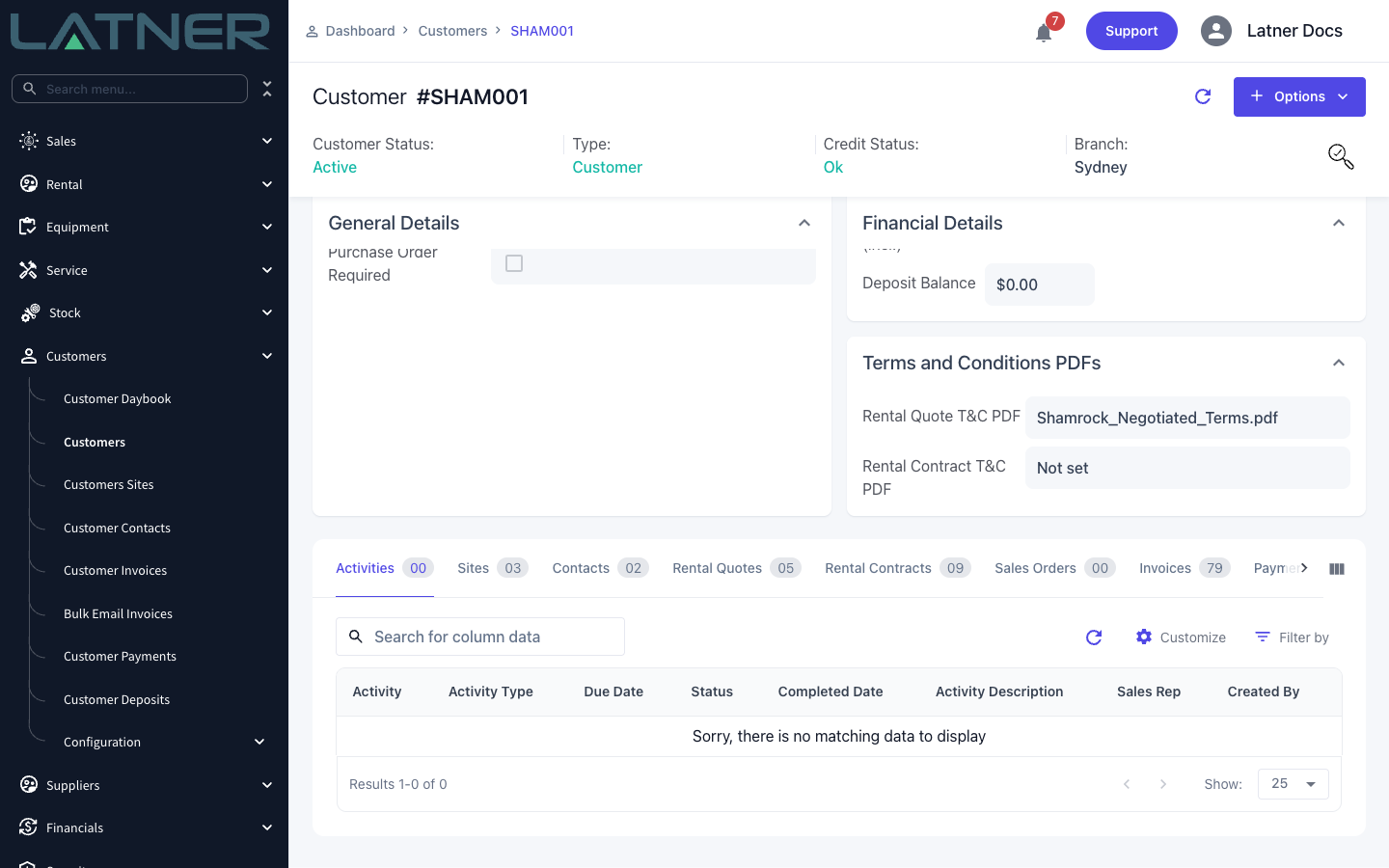Viewport: 1389px width, 868px height.
Task: Collapse the Customers sidebar section chevron
Action: pos(267,356)
